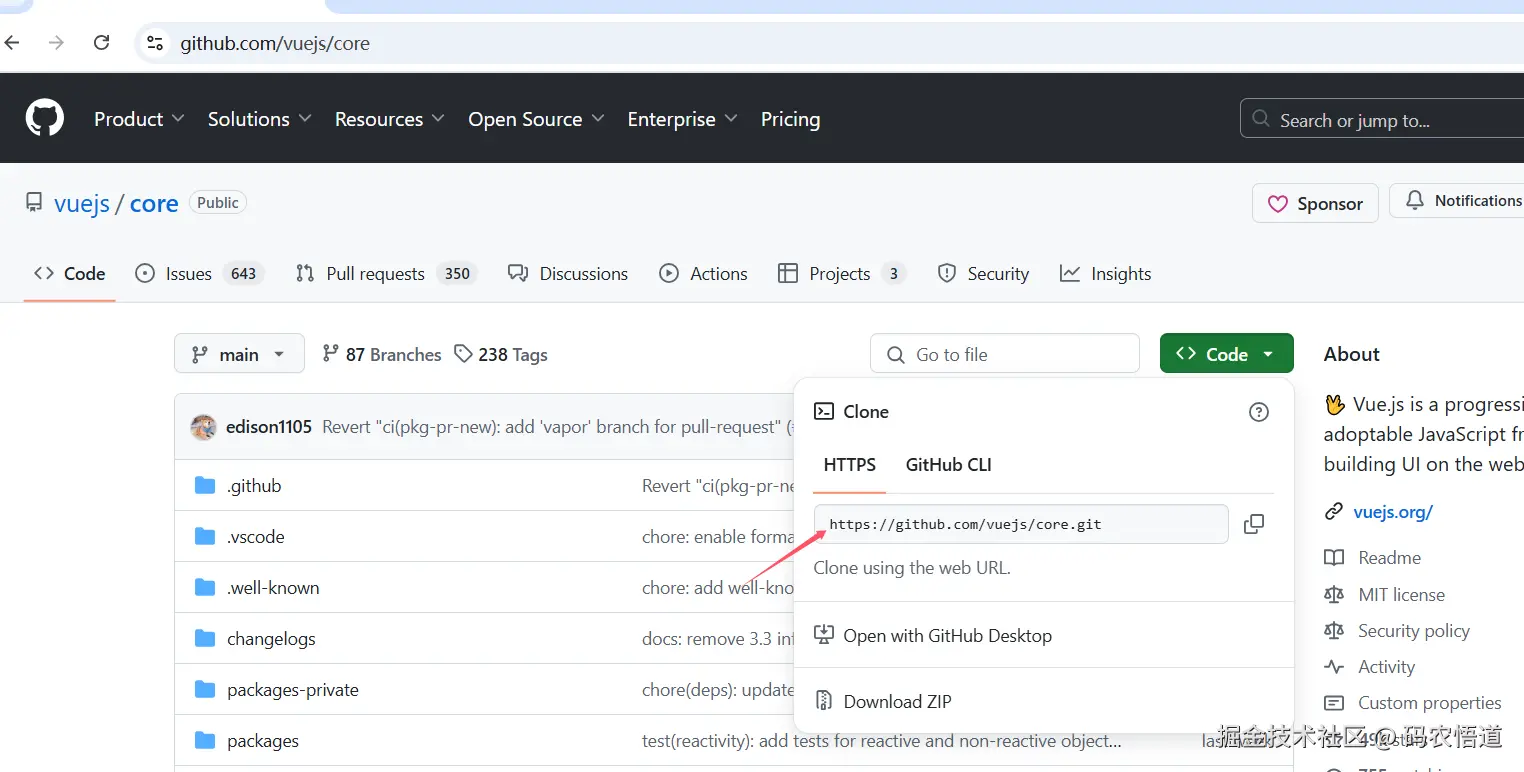Open the .github folder

(254, 486)
